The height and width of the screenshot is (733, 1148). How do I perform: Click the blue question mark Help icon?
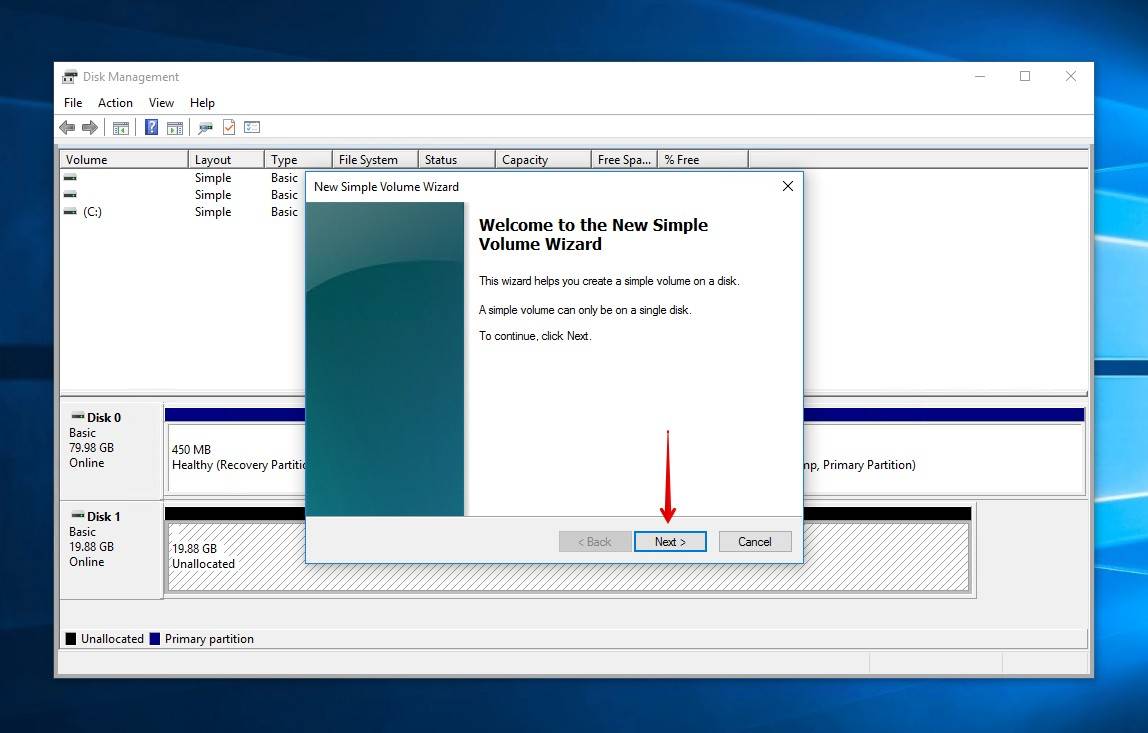pos(151,127)
